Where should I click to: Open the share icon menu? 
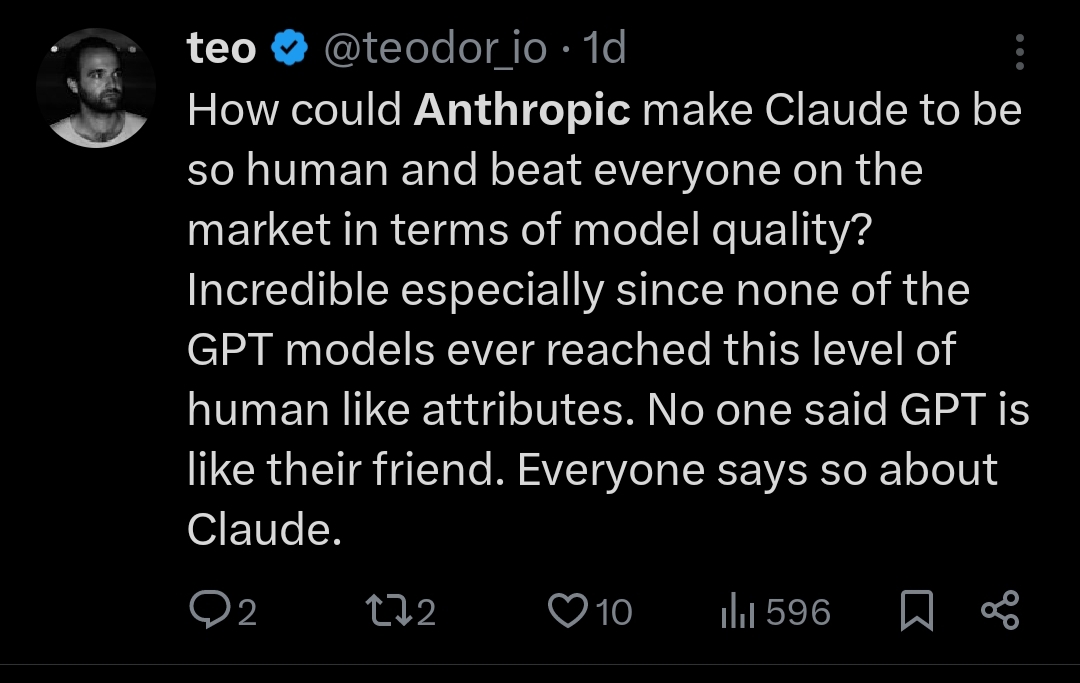(x=999, y=611)
